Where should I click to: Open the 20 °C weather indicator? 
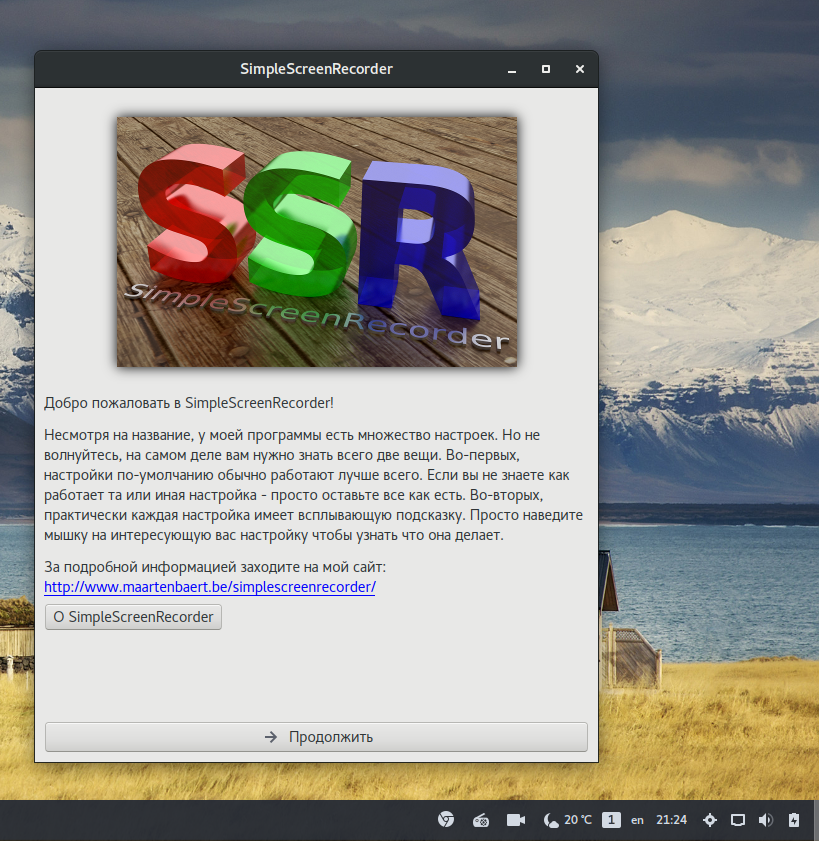pyautogui.click(x=567, y=820)
